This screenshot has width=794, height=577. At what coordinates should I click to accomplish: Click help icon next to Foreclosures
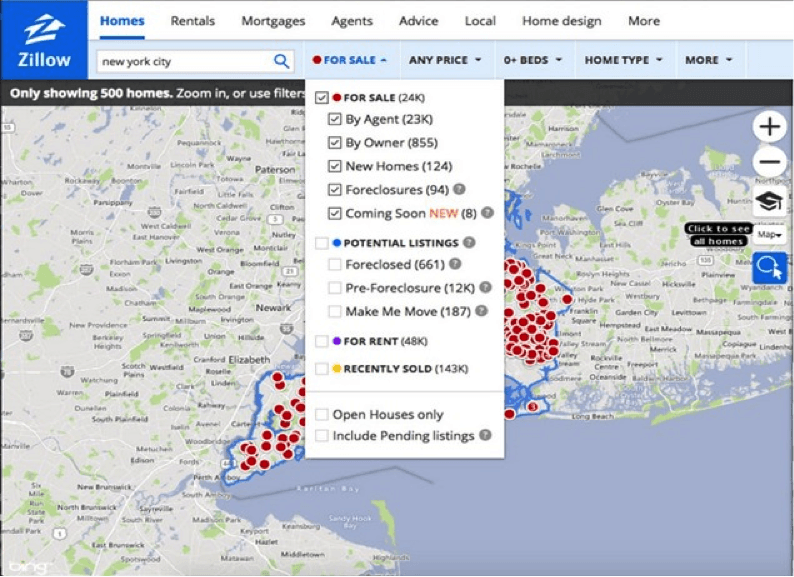click(x=459, y=189)
